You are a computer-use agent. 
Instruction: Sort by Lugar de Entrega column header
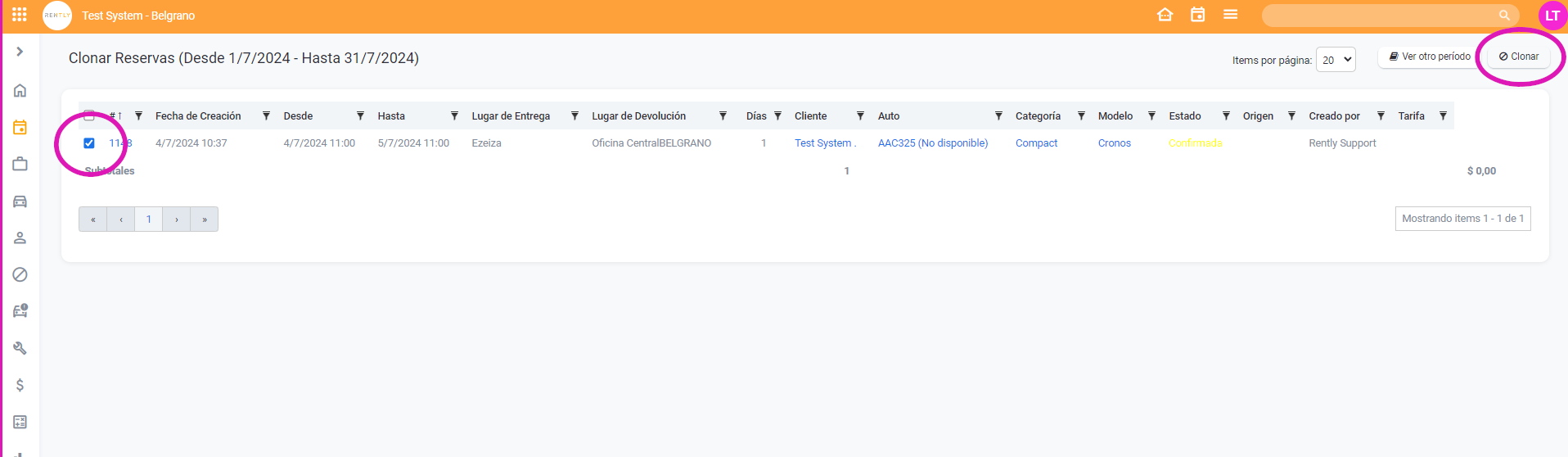pyautogui.click(x=511, y=116)
